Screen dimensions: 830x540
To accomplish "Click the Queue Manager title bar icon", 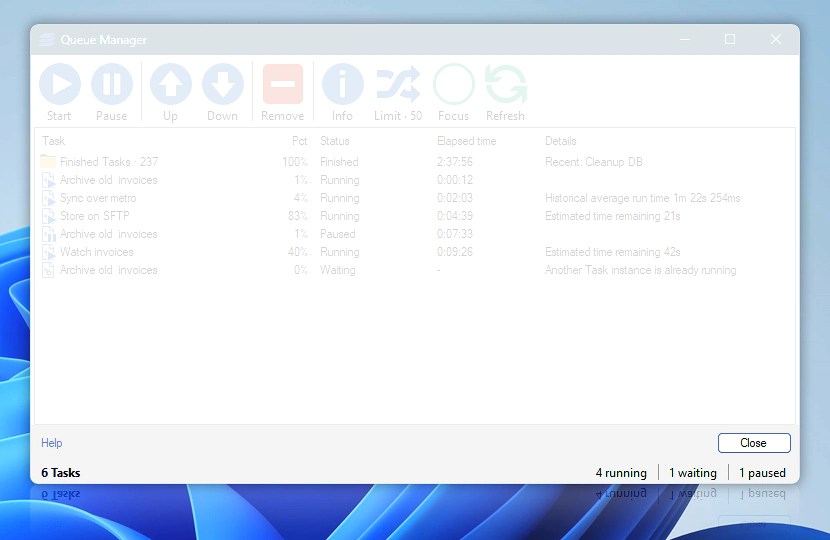I will click(47, 40).
